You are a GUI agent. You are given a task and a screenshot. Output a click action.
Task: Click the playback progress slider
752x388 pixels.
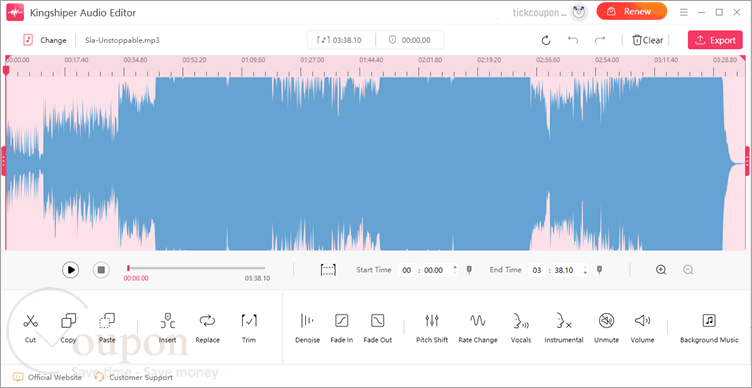coord(196,268)
